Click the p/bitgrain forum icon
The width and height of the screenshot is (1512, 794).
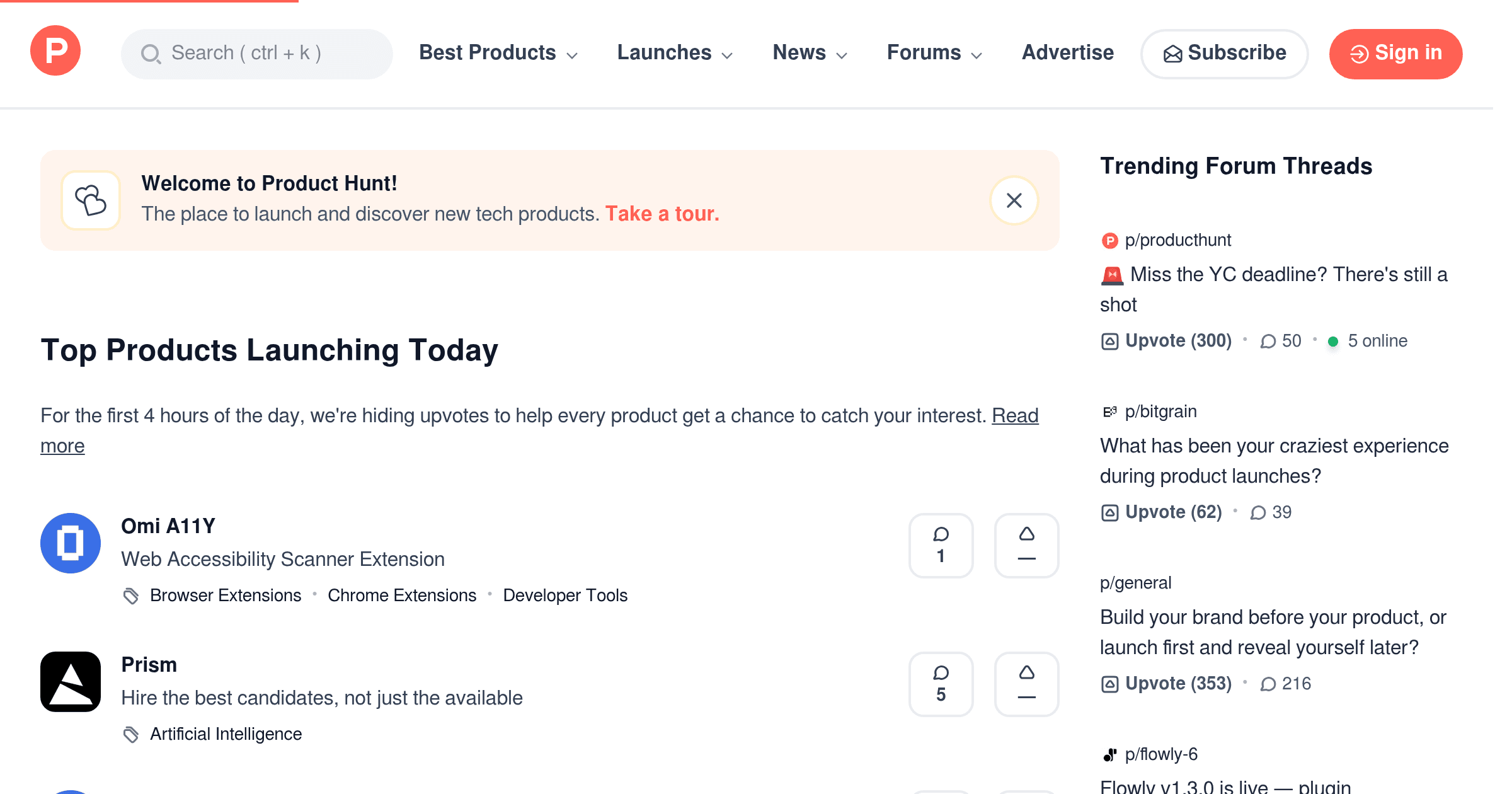pos(1109,412)
